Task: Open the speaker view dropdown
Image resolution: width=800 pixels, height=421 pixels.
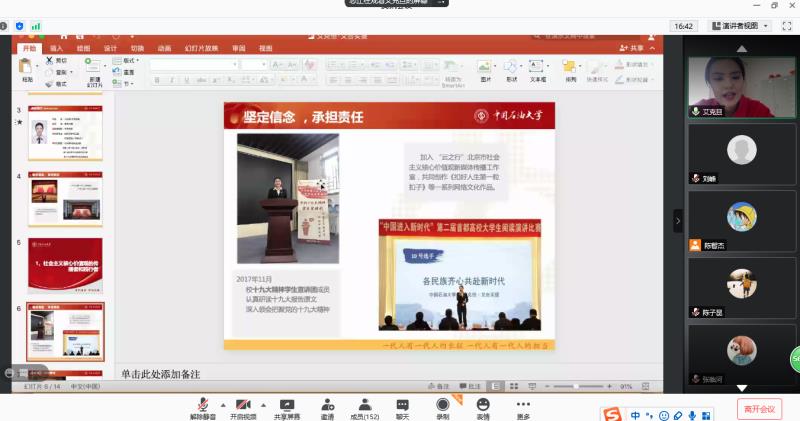Action: coord(740,25)
